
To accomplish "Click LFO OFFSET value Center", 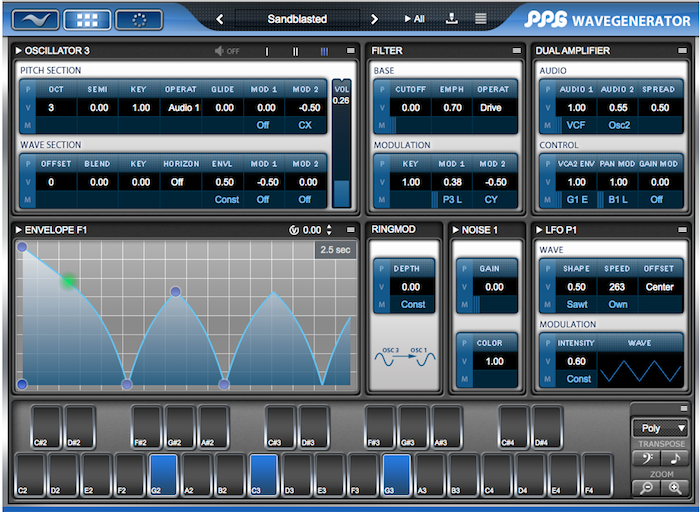I will pyautogui.click(x=660, y=287).
